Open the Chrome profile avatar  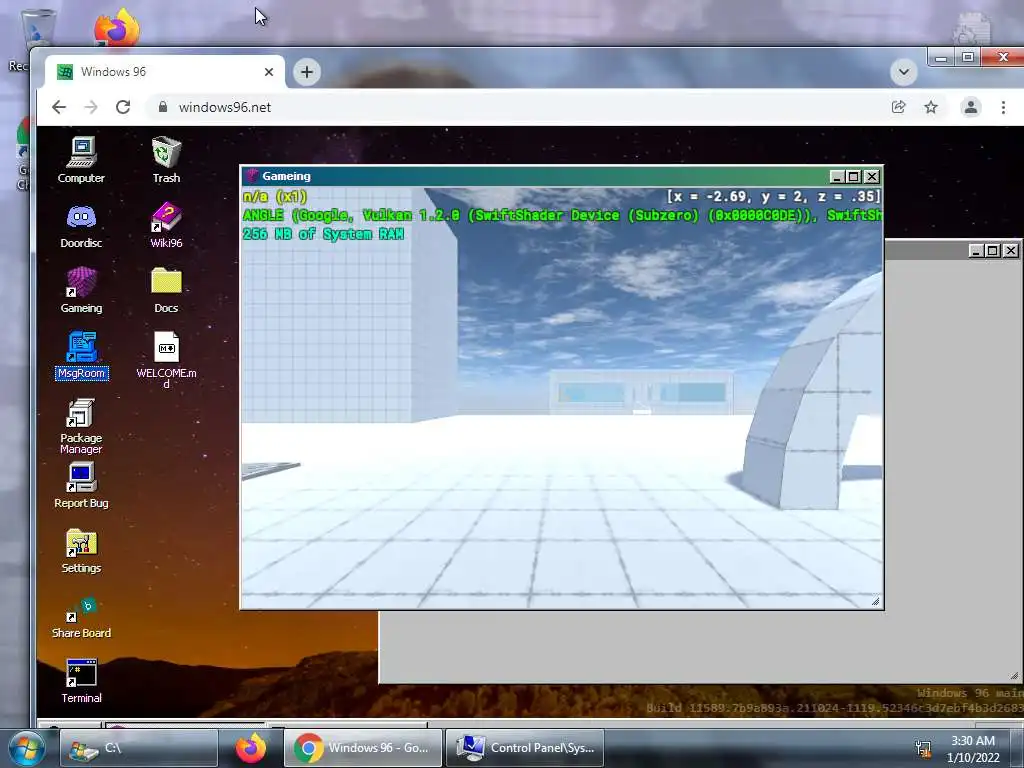click(970, 107)
